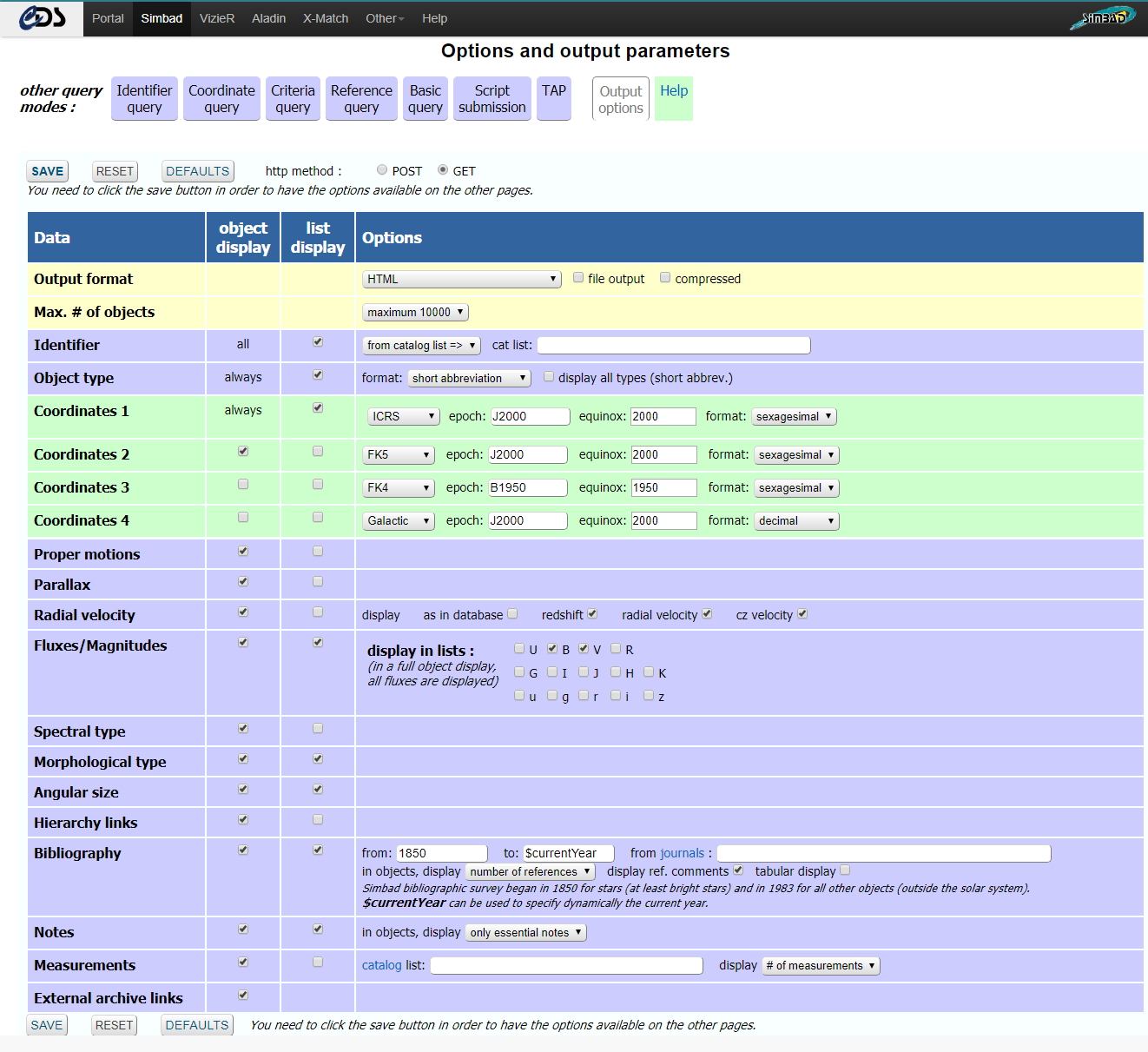Open the Output format HTML dropdown
Screen dimensions: 1148x1052
pyautogui.click(x=462, y=279)
